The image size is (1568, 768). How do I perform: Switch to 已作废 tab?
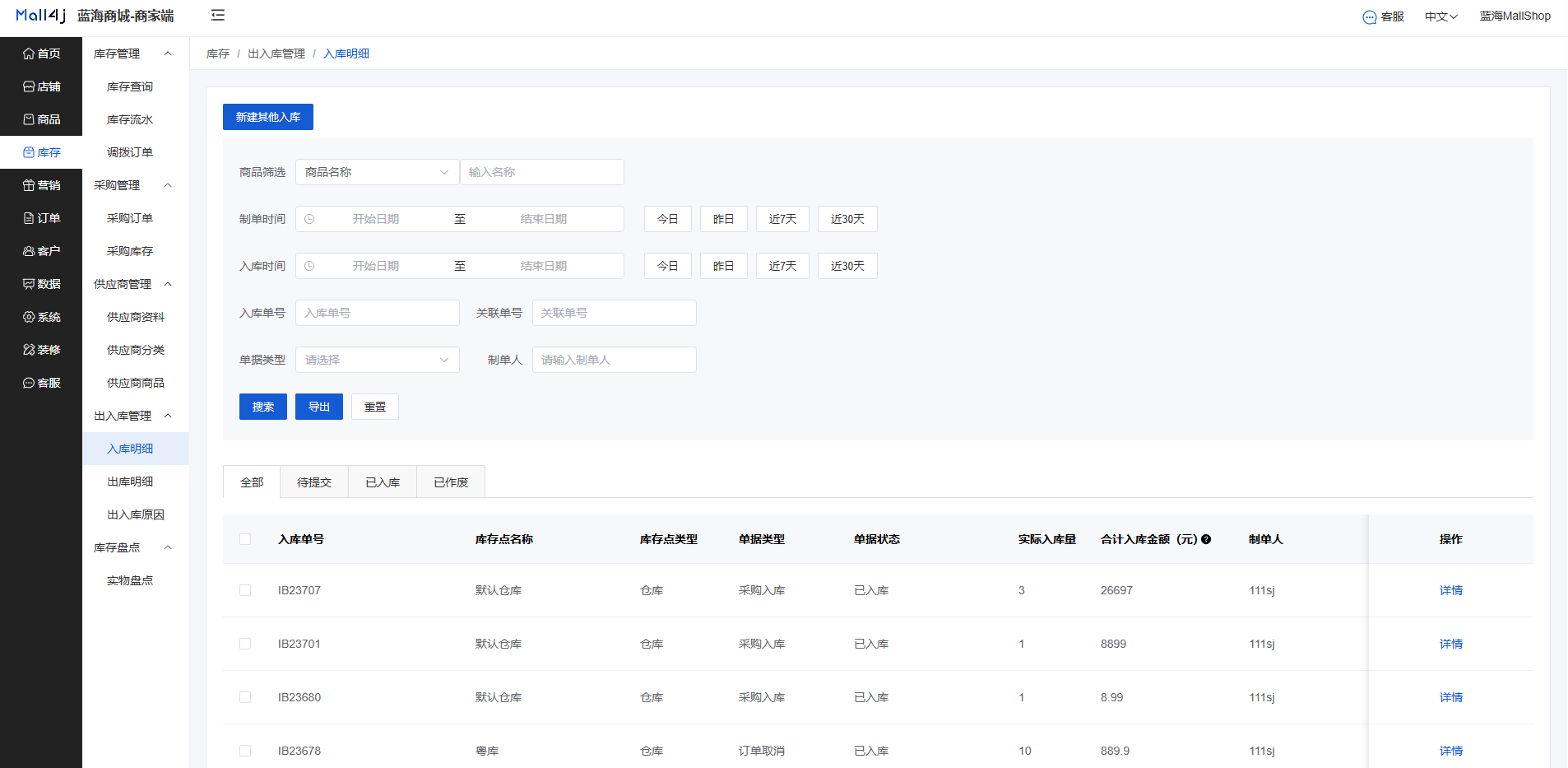pos(451,482)
